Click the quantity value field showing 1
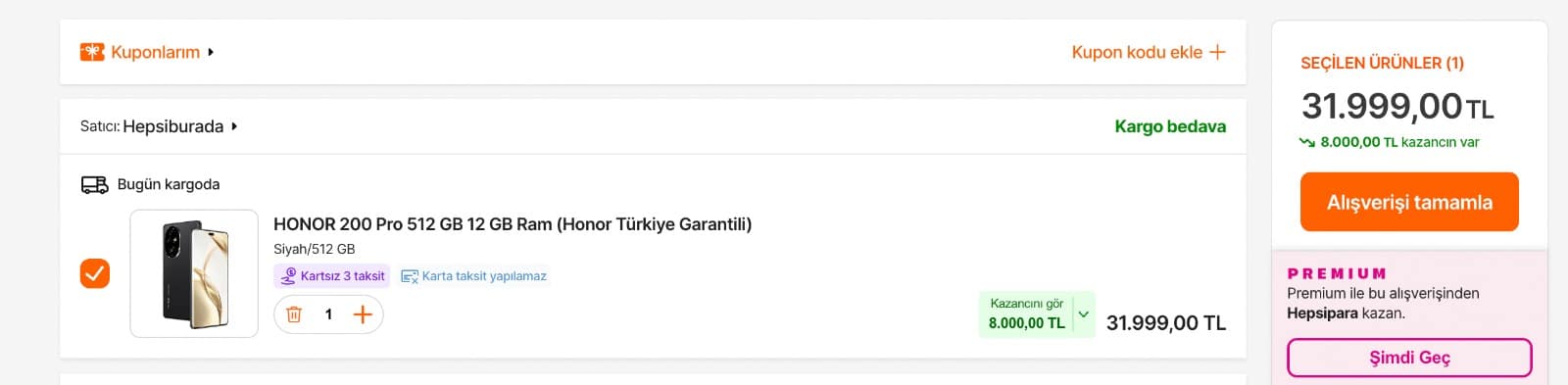1568x385 pixels. [328, 314]
